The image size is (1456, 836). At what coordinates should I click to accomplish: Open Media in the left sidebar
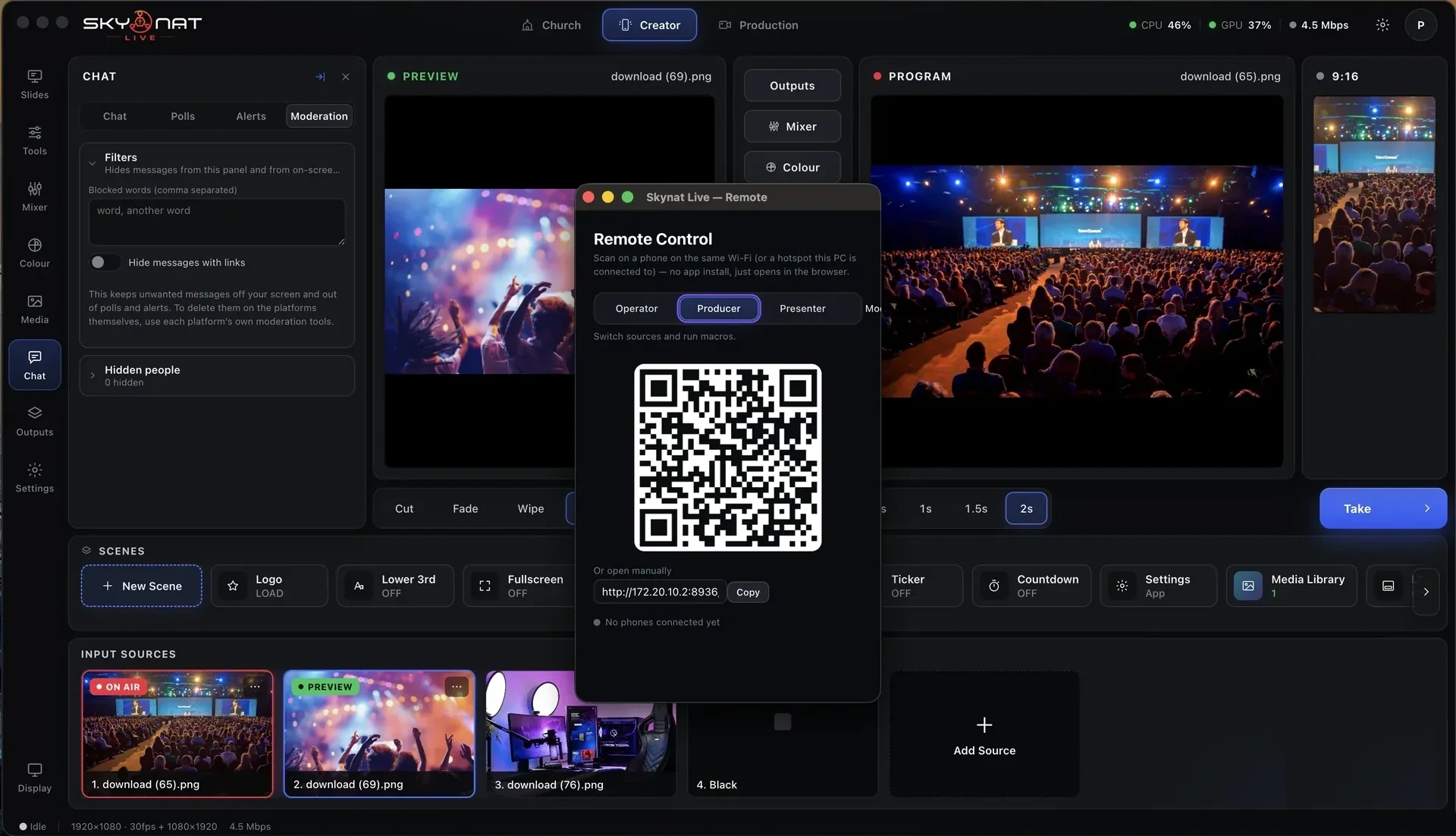(x=35, y=309)
